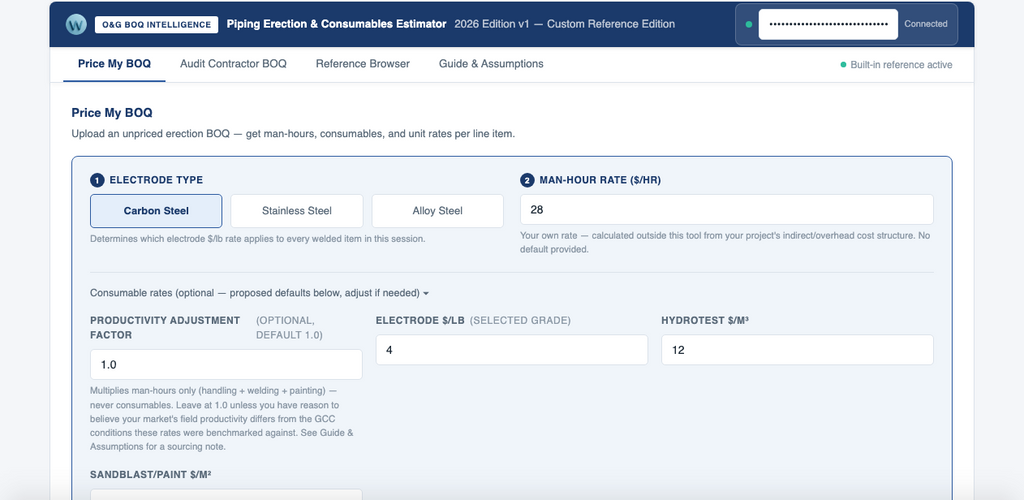Viewport: 1024px width, 500px height.
Task: Click the Man-Hour Rate ($/HR) heading
Action: (600, 180)
